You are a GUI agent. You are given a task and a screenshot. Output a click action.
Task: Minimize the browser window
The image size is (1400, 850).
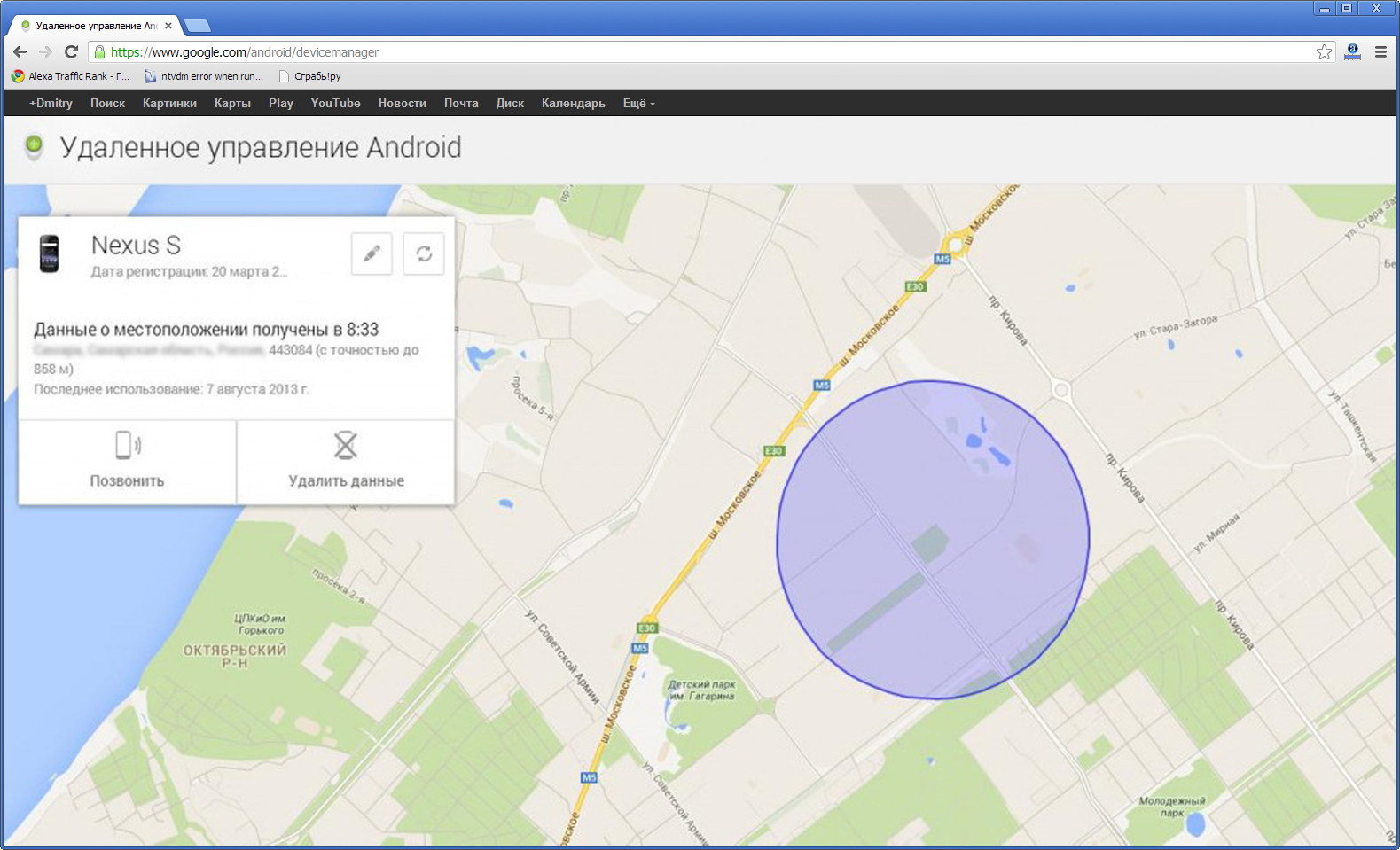[1325, 8]
